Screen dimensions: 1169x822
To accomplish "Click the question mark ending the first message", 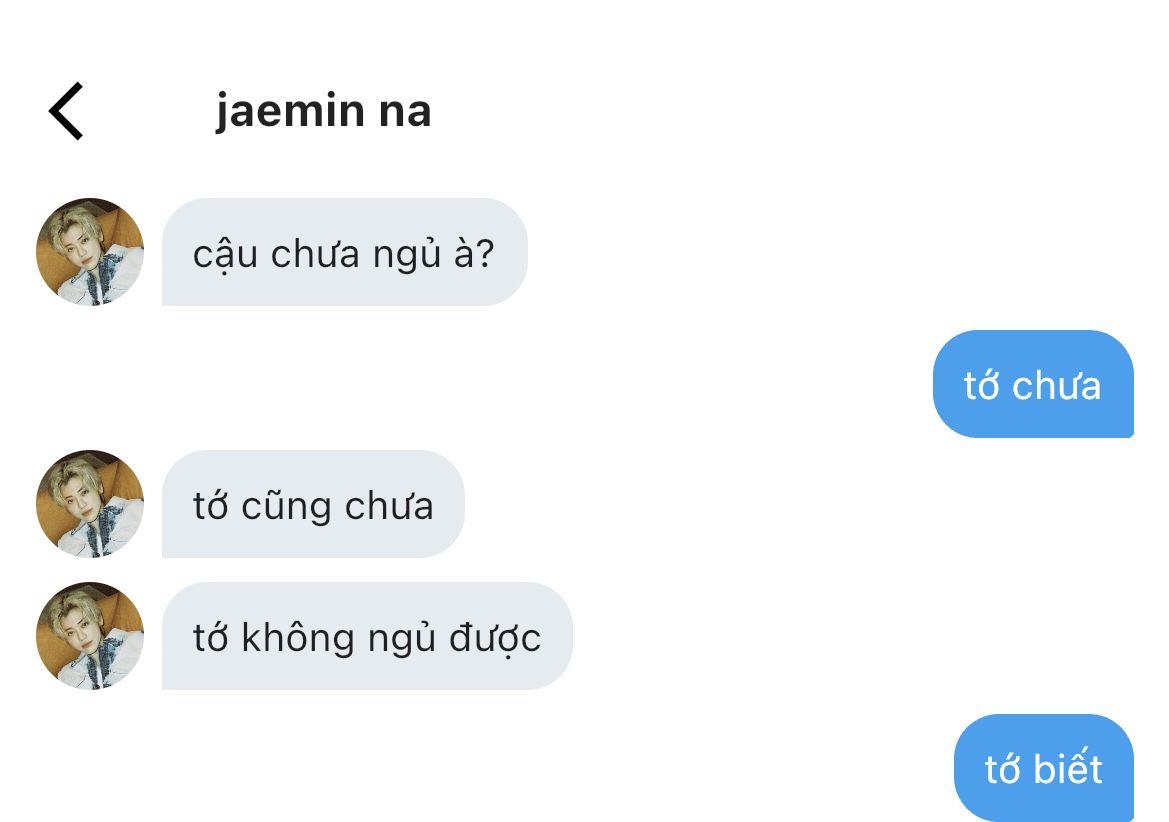I will point(485,253).
